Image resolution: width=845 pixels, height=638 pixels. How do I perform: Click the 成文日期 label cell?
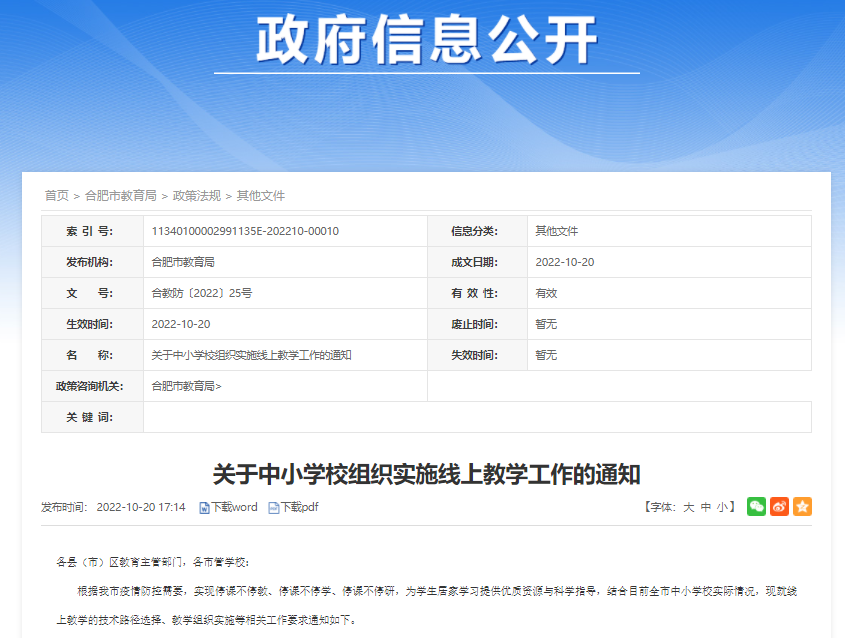click(x=477, y=262)
